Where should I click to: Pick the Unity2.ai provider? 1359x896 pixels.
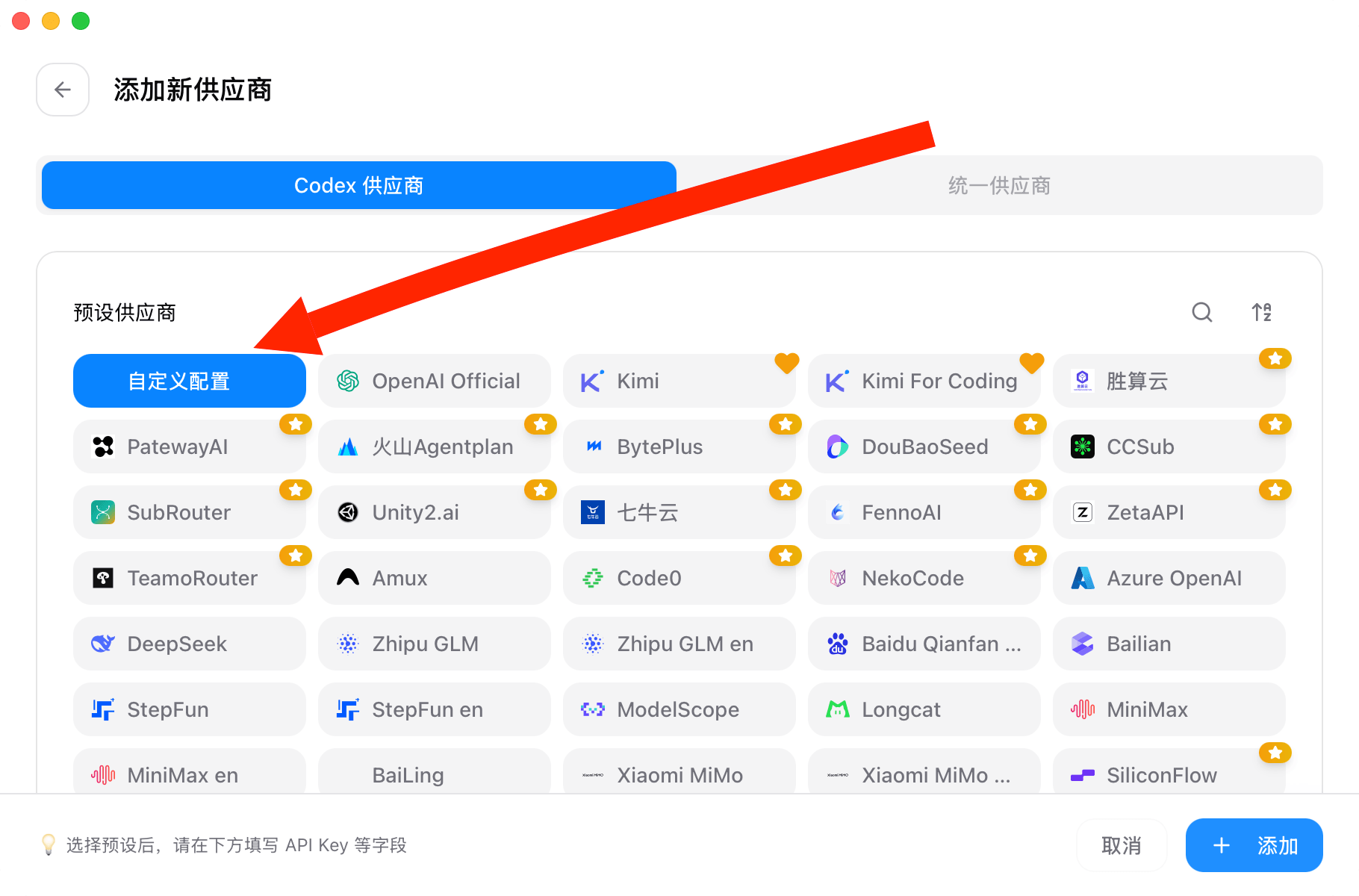[x=435, y=512]
